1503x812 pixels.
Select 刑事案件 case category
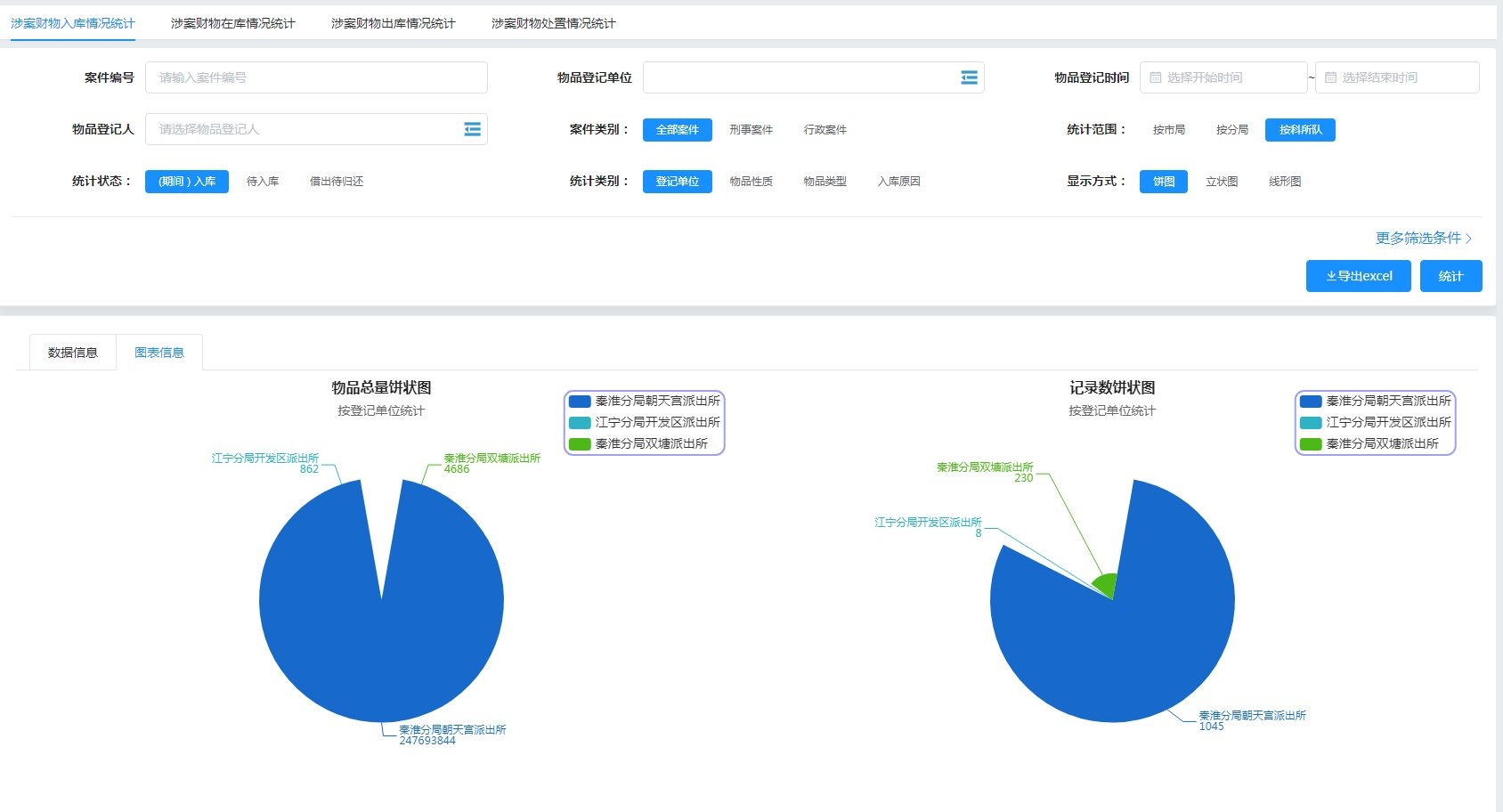tap(751, 130)
